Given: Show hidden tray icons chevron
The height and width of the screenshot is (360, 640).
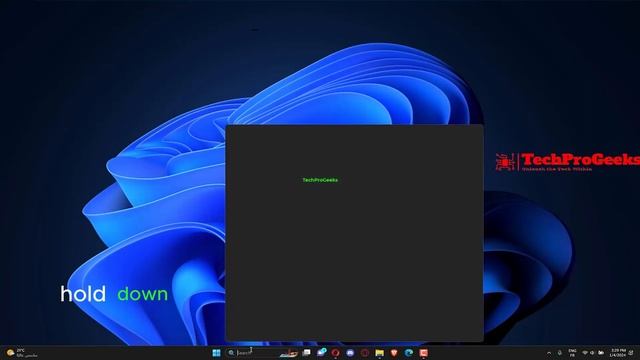Looking at the screenshot, I should click(x=549, y=353).
